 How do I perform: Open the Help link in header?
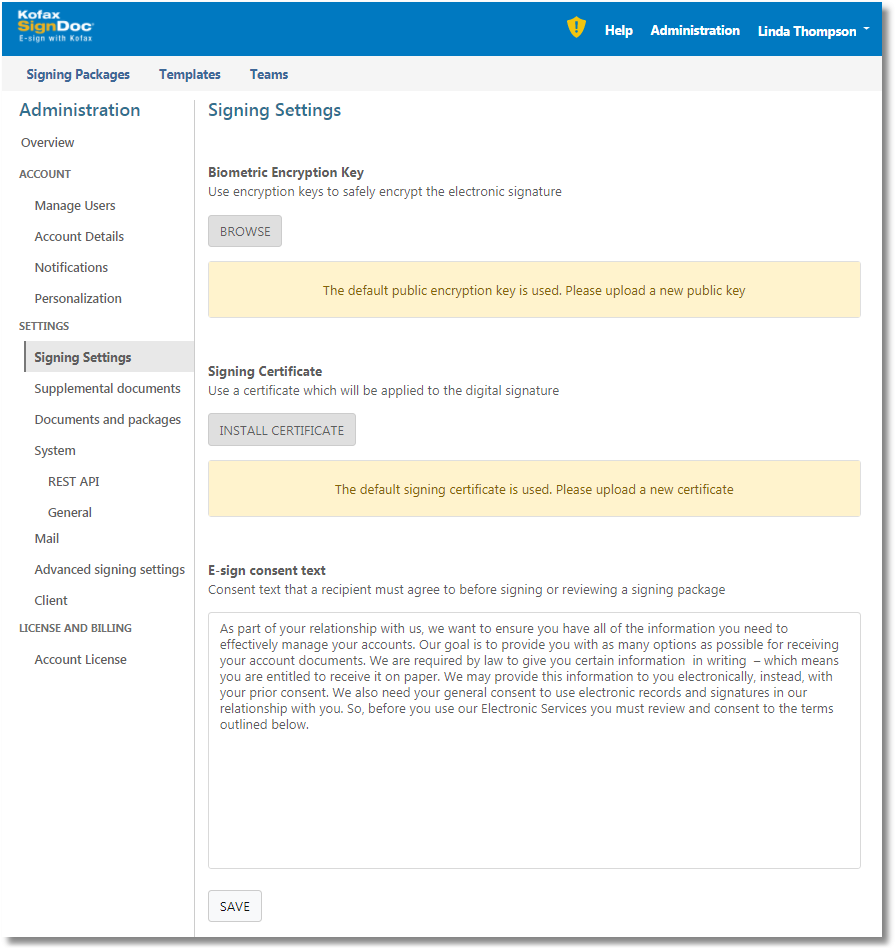pyautogui.click(x=618, y=31)
